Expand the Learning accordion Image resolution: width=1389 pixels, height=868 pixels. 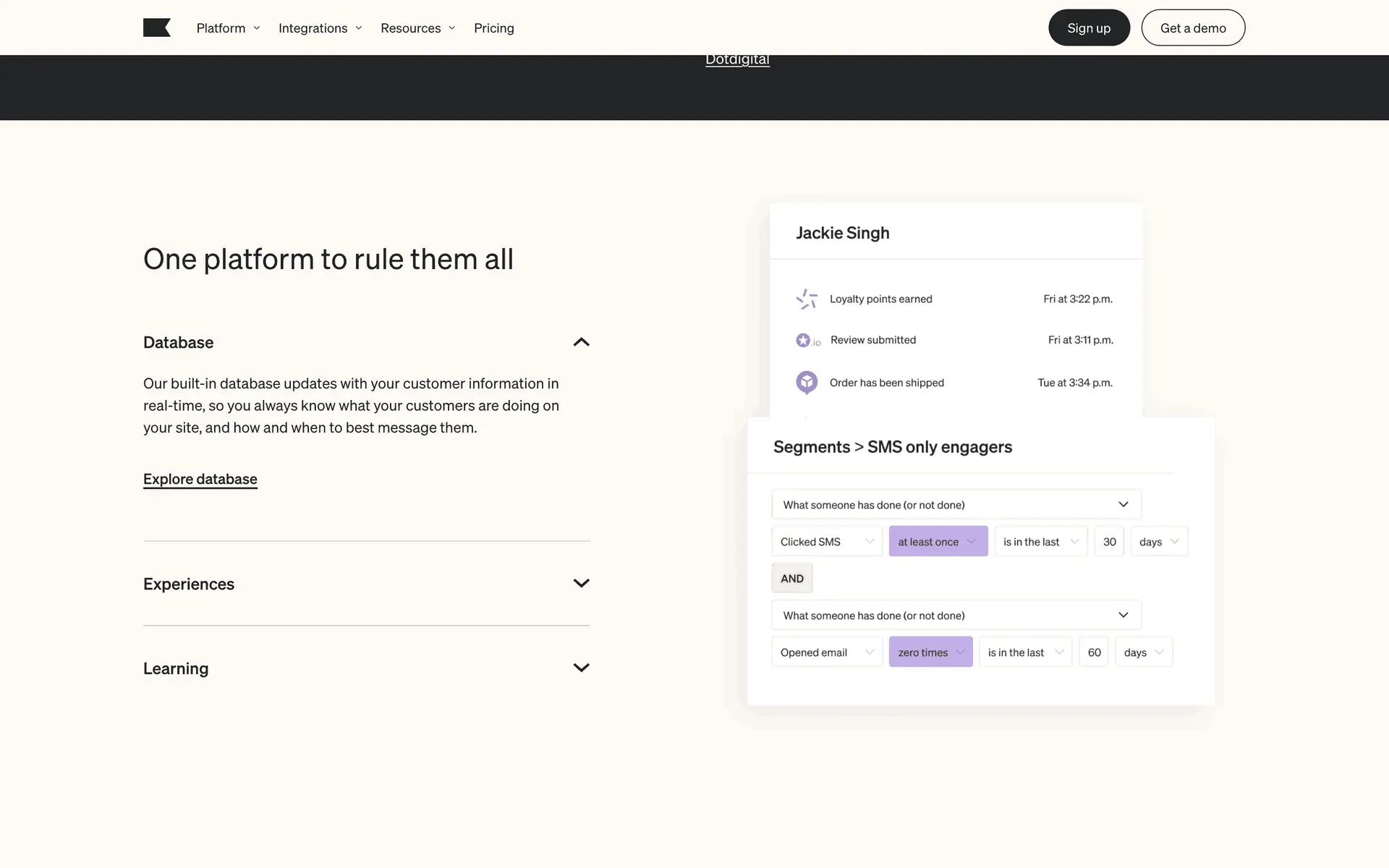click(x=581, y=668)
